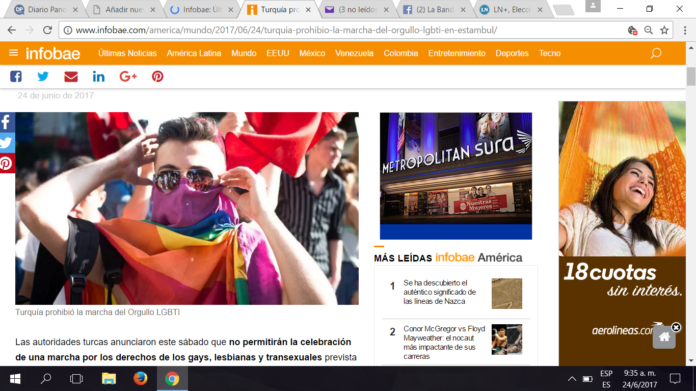Share article via top Facebook icon

tap(16, 76)
